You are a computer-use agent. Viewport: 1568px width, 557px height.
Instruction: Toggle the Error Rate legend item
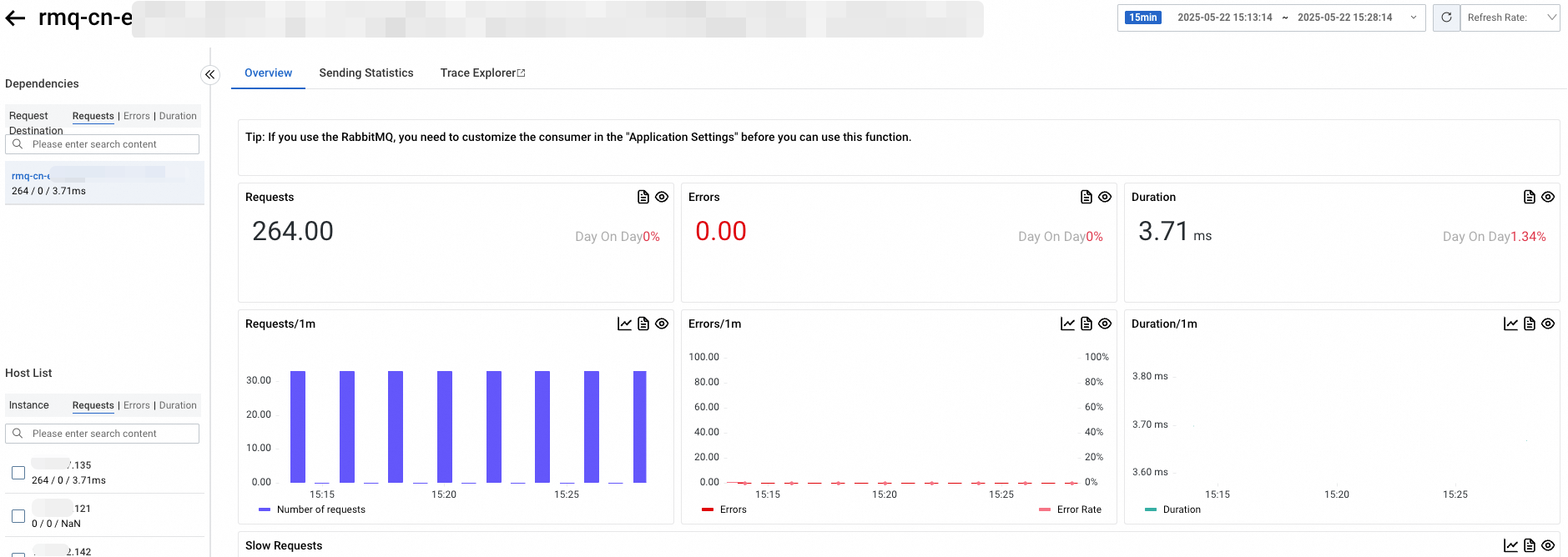[x=1070, y=509]
